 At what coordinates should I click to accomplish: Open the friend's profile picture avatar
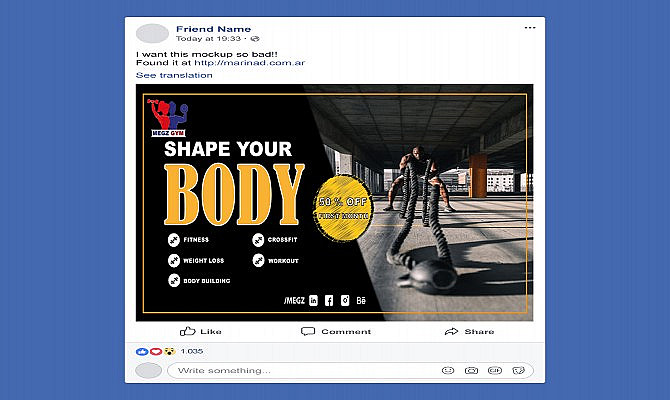click(152, 33)
